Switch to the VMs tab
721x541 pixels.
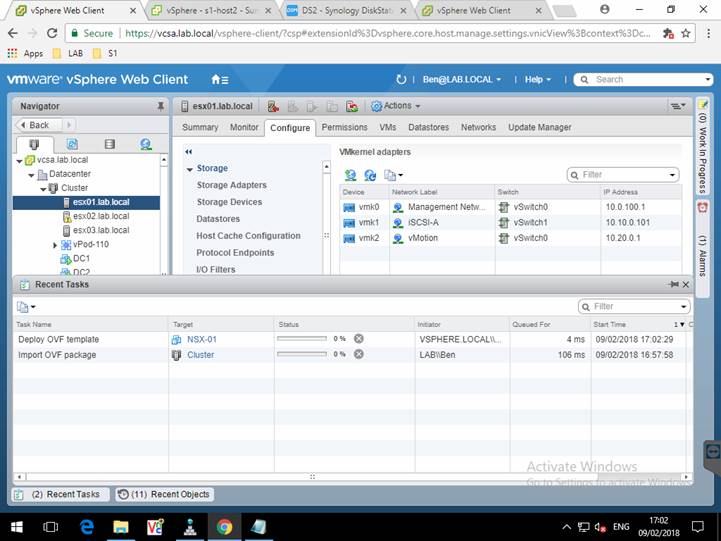click(388, 127)
